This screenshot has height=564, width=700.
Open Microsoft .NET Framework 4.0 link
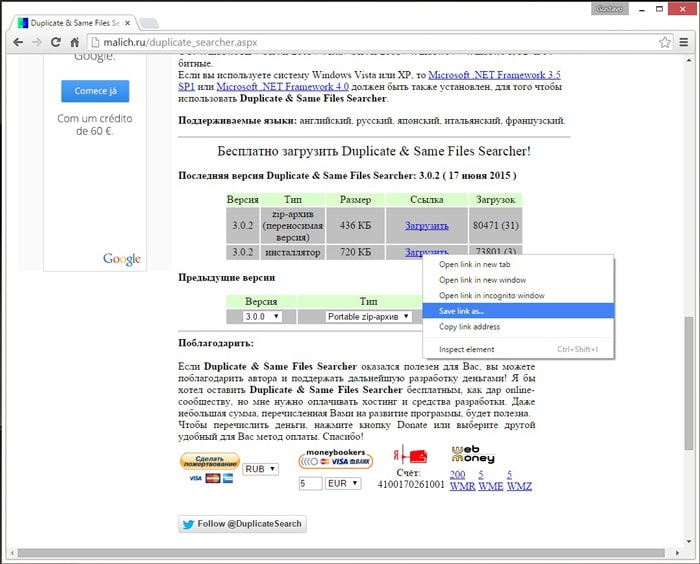point(283,87)
